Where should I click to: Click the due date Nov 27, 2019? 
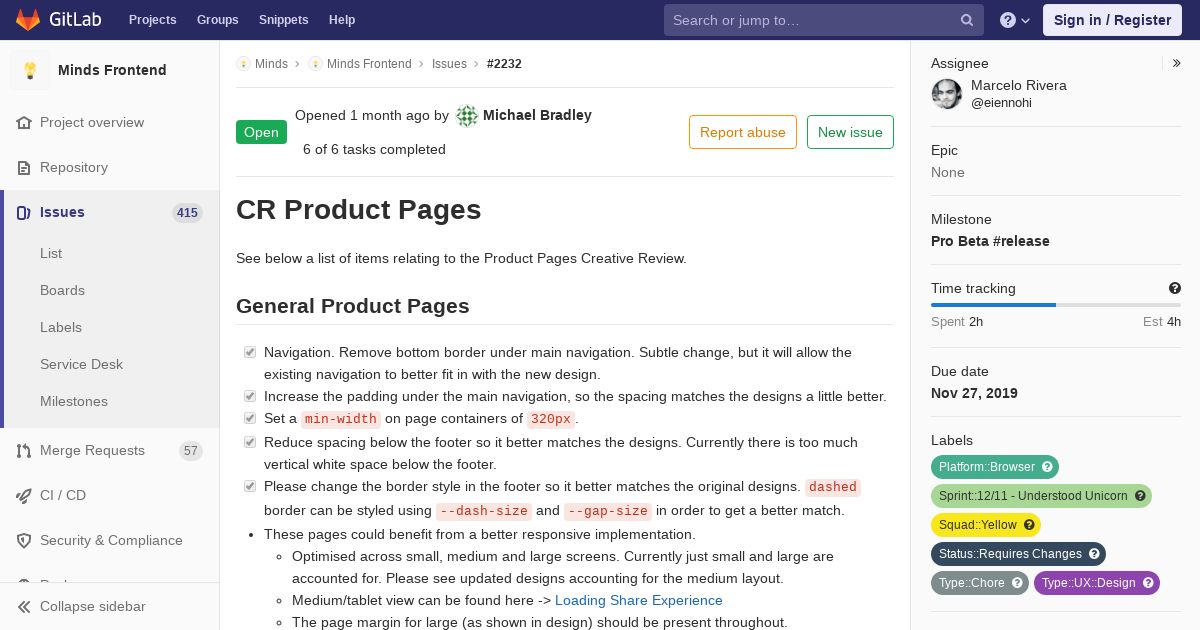click(x=974, y=393)
